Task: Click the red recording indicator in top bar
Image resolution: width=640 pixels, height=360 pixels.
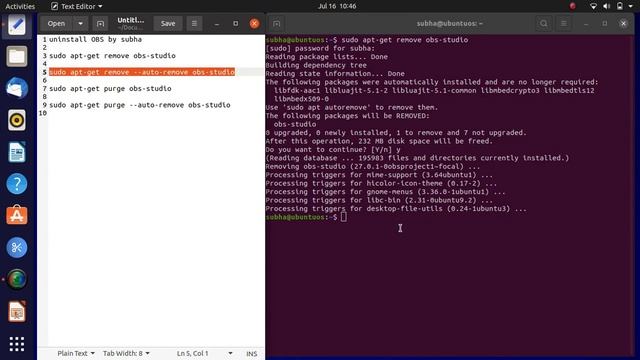Action: click(573, 6)
